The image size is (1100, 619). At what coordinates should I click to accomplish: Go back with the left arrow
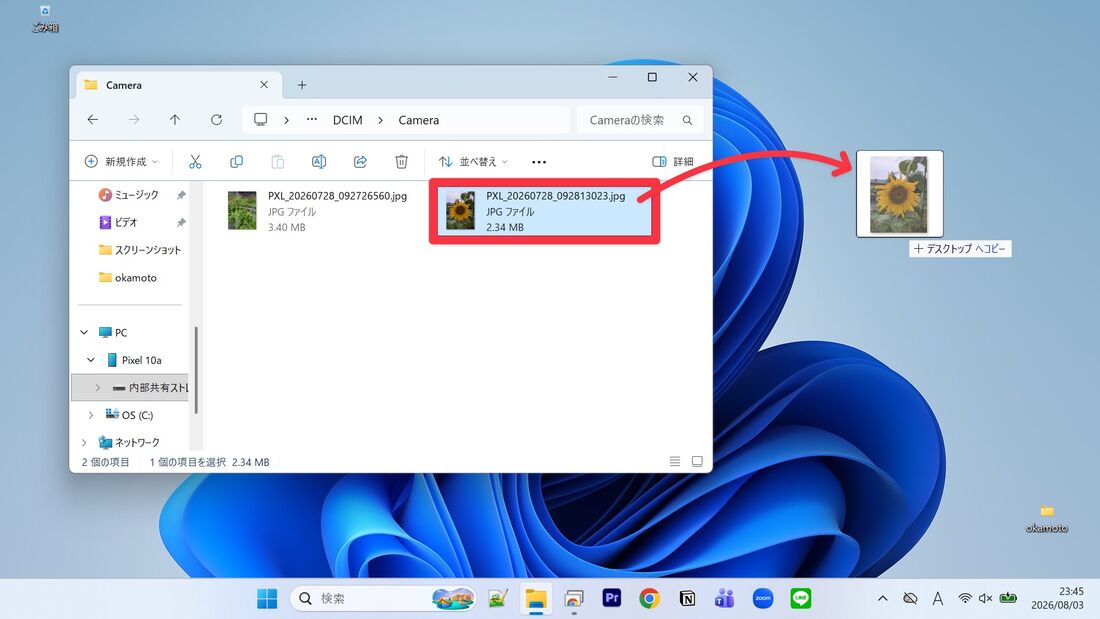(x=93, y=120)
